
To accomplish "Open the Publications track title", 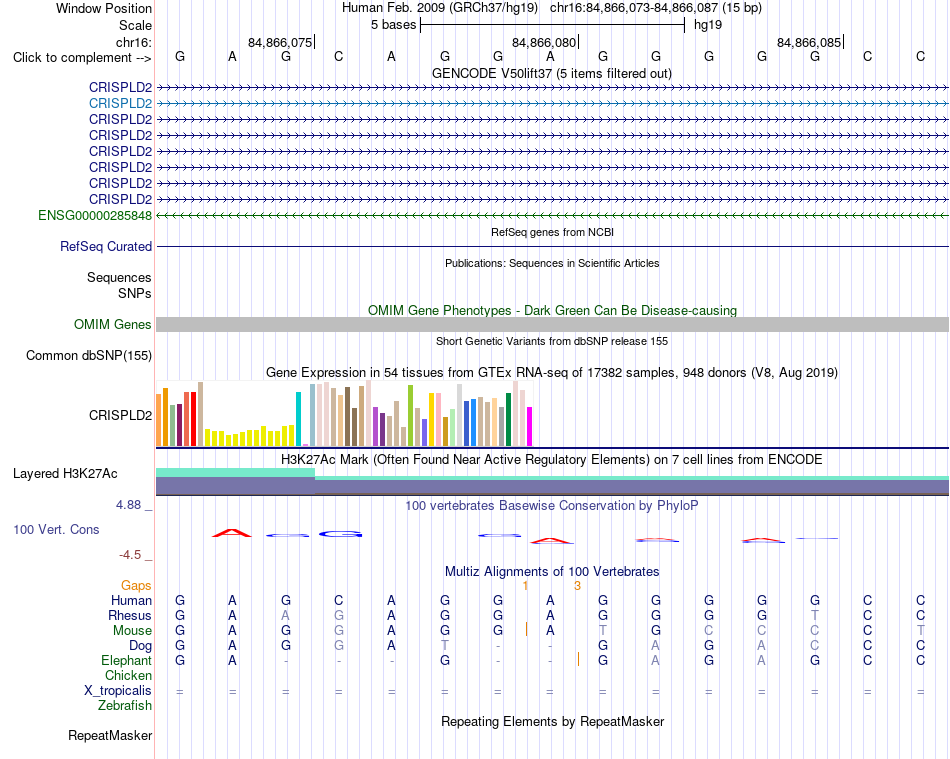I will [x=552, y=263].
